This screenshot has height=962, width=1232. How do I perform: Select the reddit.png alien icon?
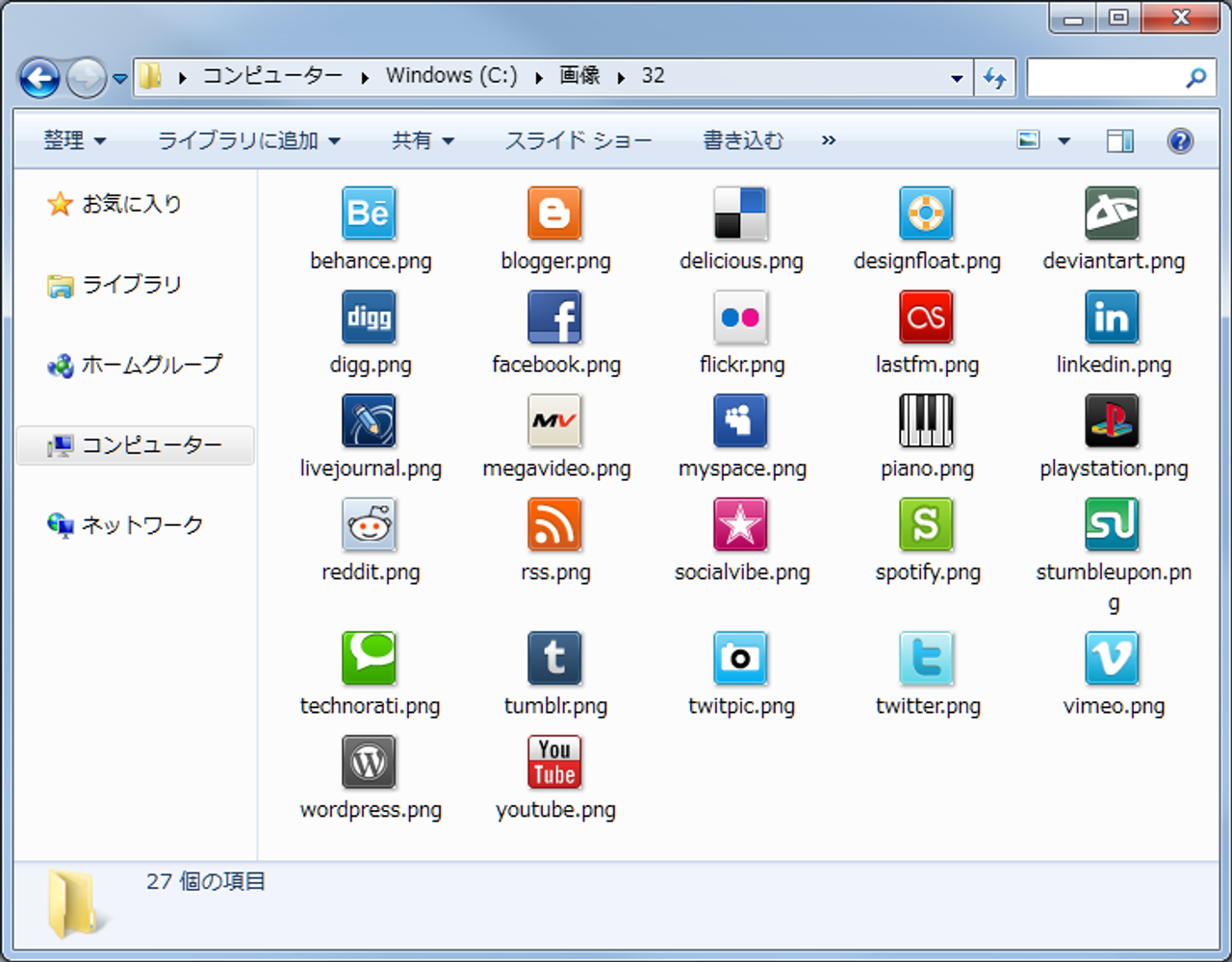tap(369, 524)
